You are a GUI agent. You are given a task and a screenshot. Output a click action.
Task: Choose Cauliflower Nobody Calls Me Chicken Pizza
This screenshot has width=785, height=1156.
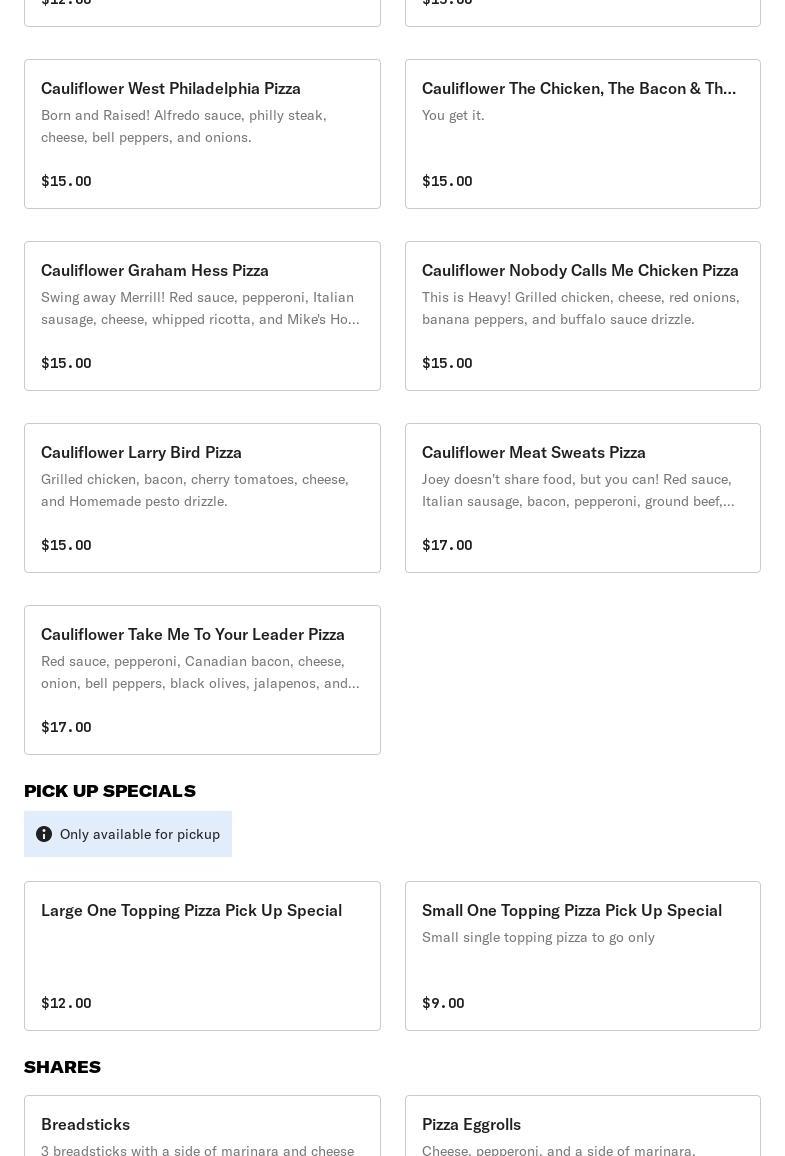pos(582,316)
